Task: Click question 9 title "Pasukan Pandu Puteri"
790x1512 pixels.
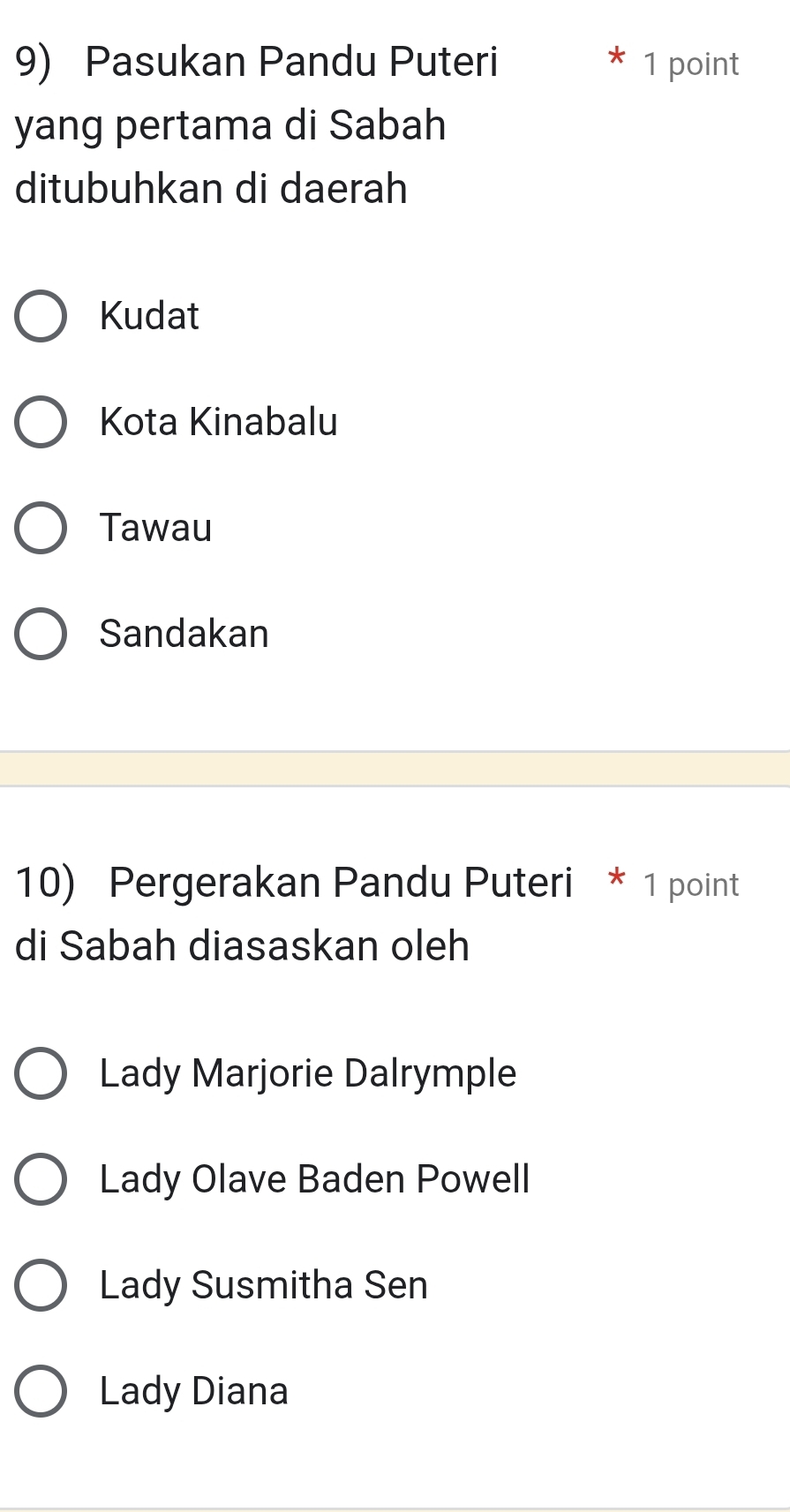Action: click(291, 62)
